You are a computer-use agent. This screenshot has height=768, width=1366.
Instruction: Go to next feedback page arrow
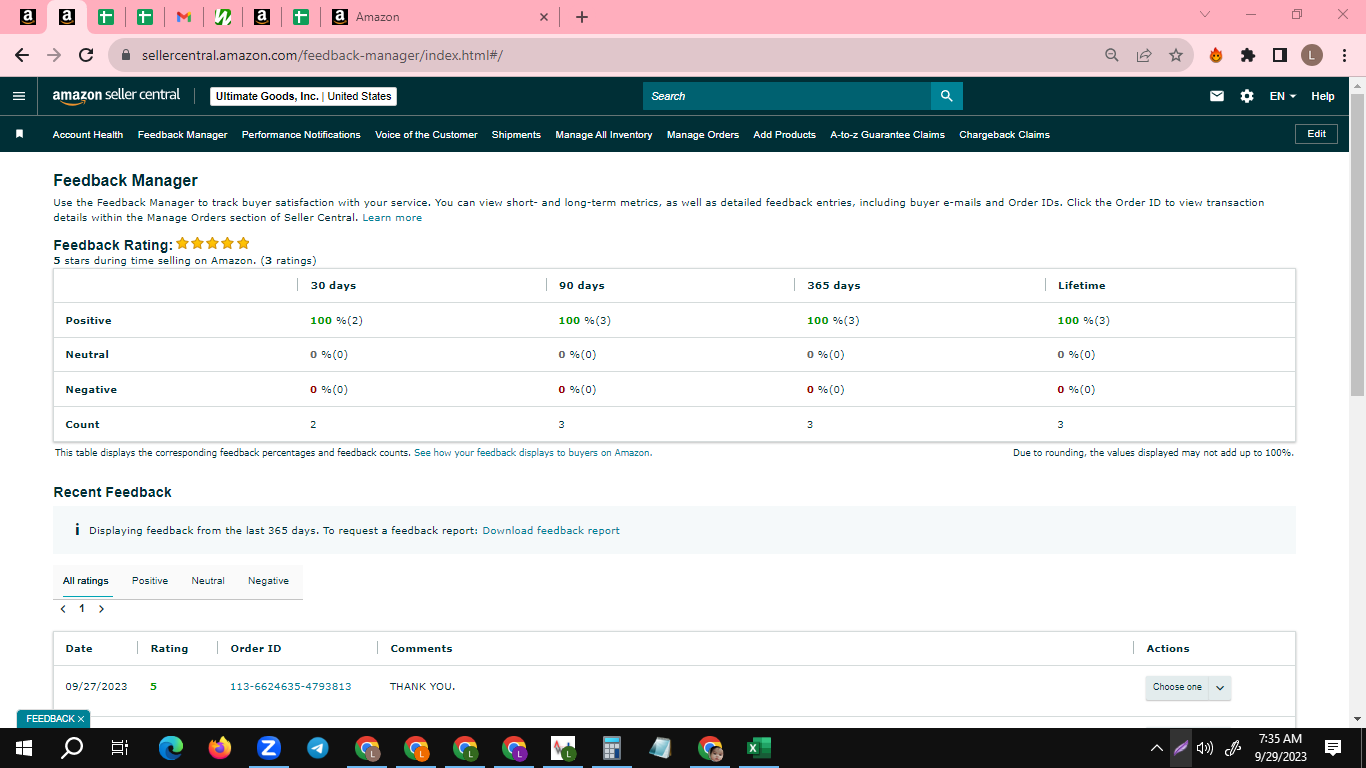point(101,608)
